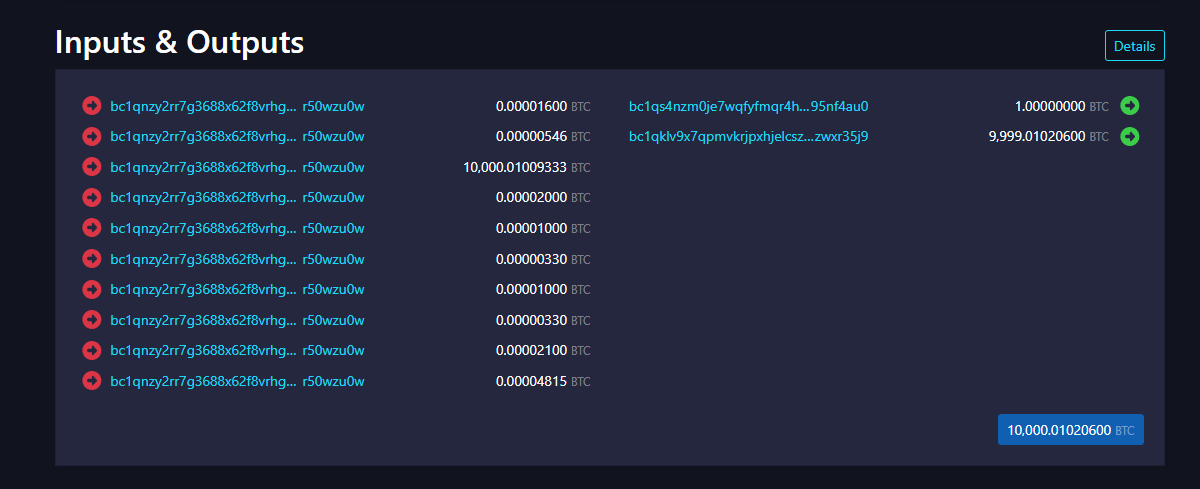Open the Details button
1200x489 pixels.
click(1134, 46)
